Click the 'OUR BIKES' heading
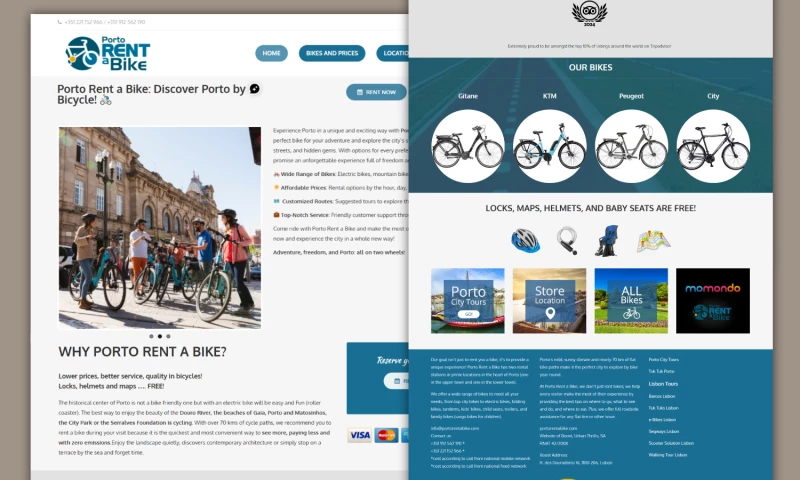Screen dimensions: 800x480 [x=590, y=67]
